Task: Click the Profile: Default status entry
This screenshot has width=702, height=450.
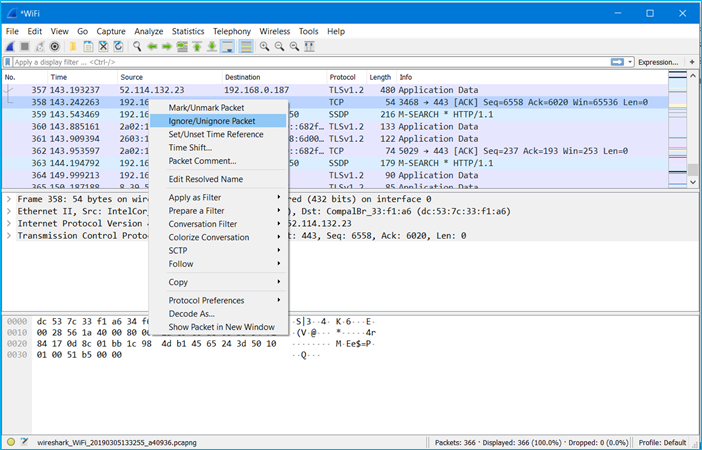Action: 662,442
